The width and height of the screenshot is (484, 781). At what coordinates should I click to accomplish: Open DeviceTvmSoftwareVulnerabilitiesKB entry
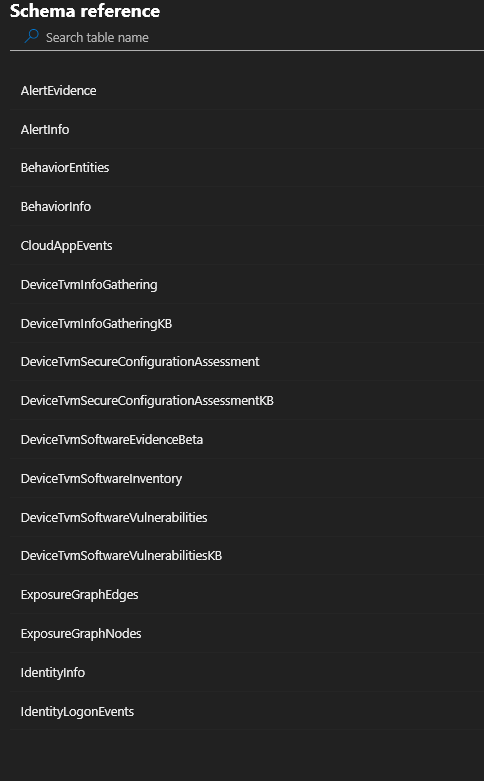coord(247,555)
